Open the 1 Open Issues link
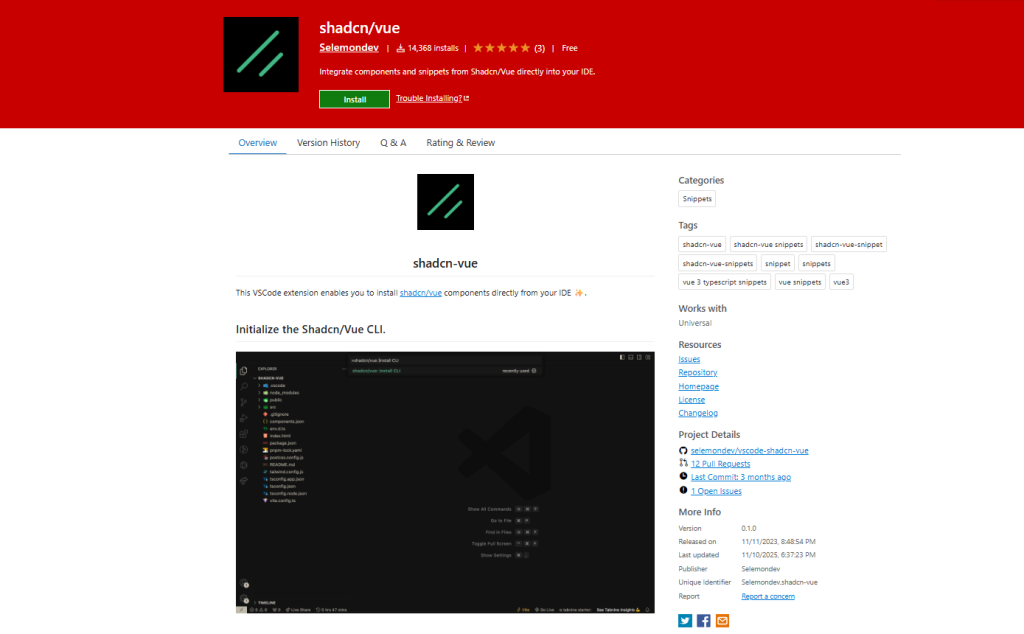 click(x=716, y=491)
